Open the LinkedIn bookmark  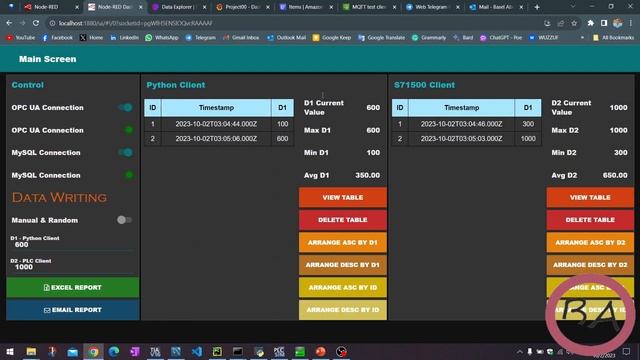coord(124,38)
